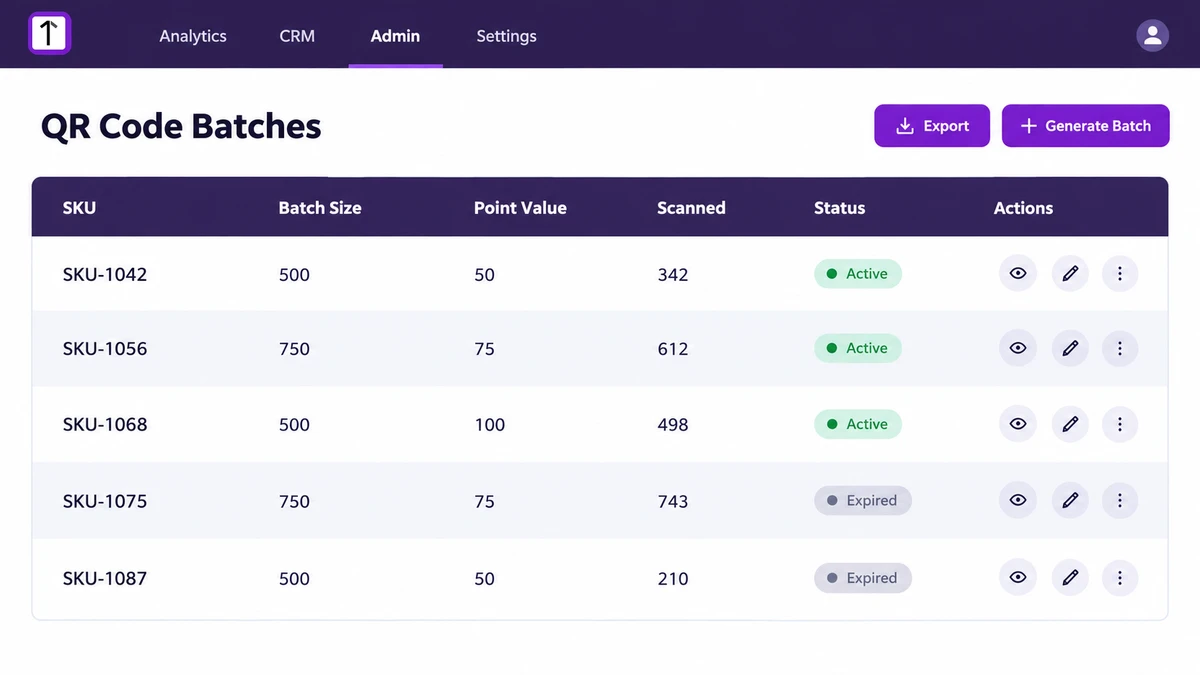The width and height of the screenshot is (1200, 675).
Task: Edit the SKU-1042 batch with the pencil icon
Action: [x=1070, y=273]
